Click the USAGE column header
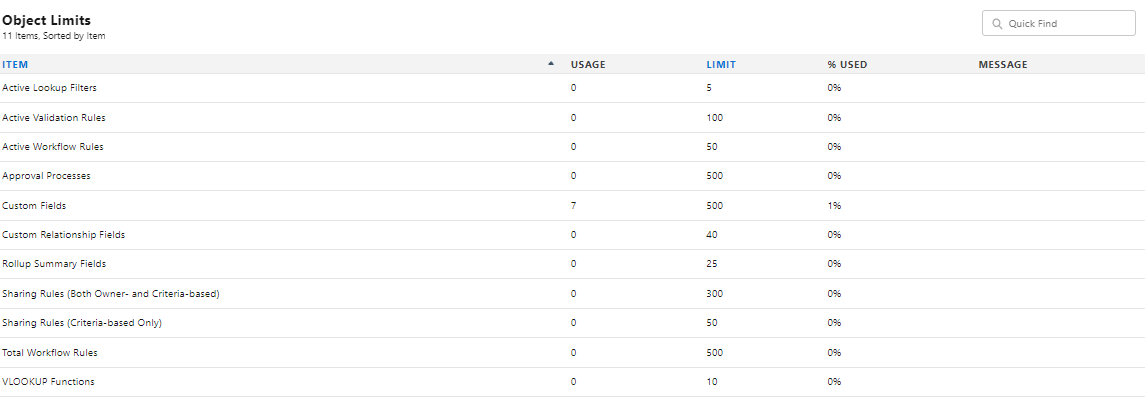Viewport: 1145px width, 401px height. [587, 64]
